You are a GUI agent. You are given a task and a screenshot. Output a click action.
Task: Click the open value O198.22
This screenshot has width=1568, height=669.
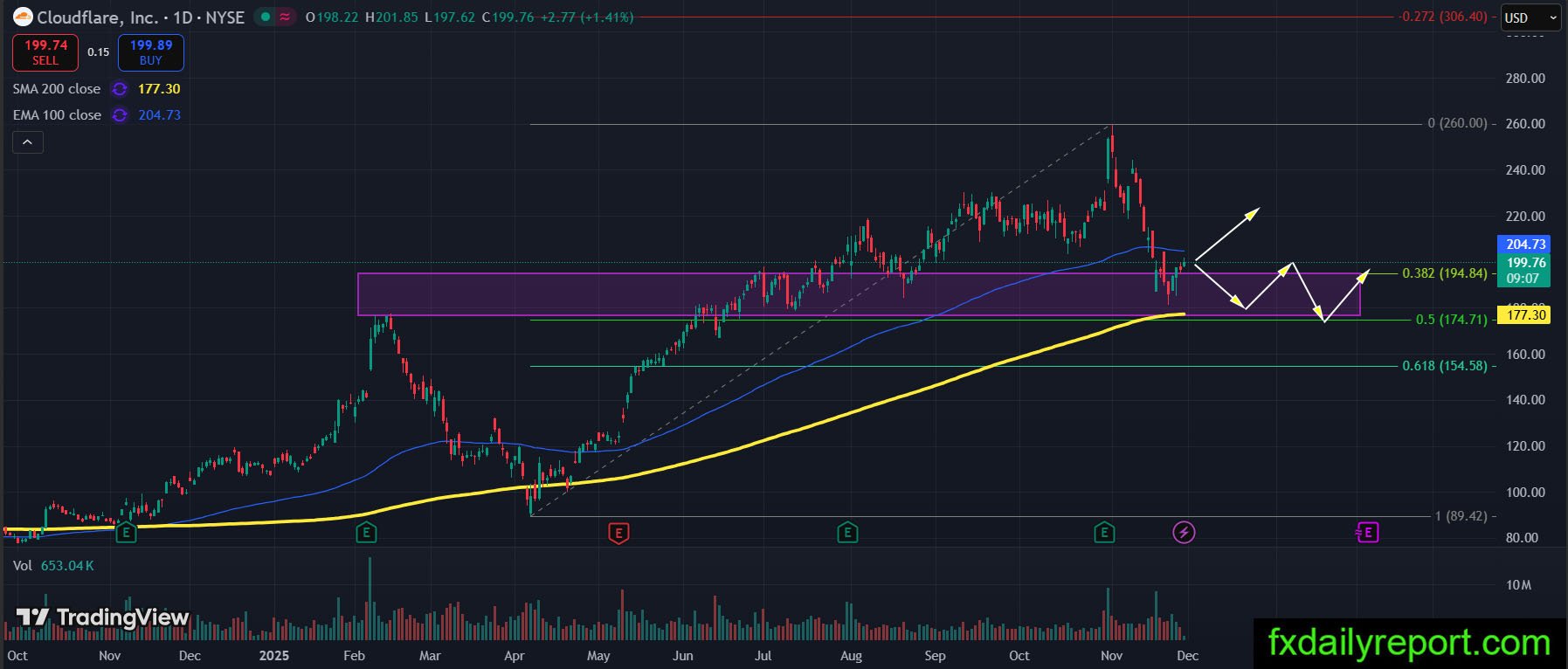coord(332,17)
